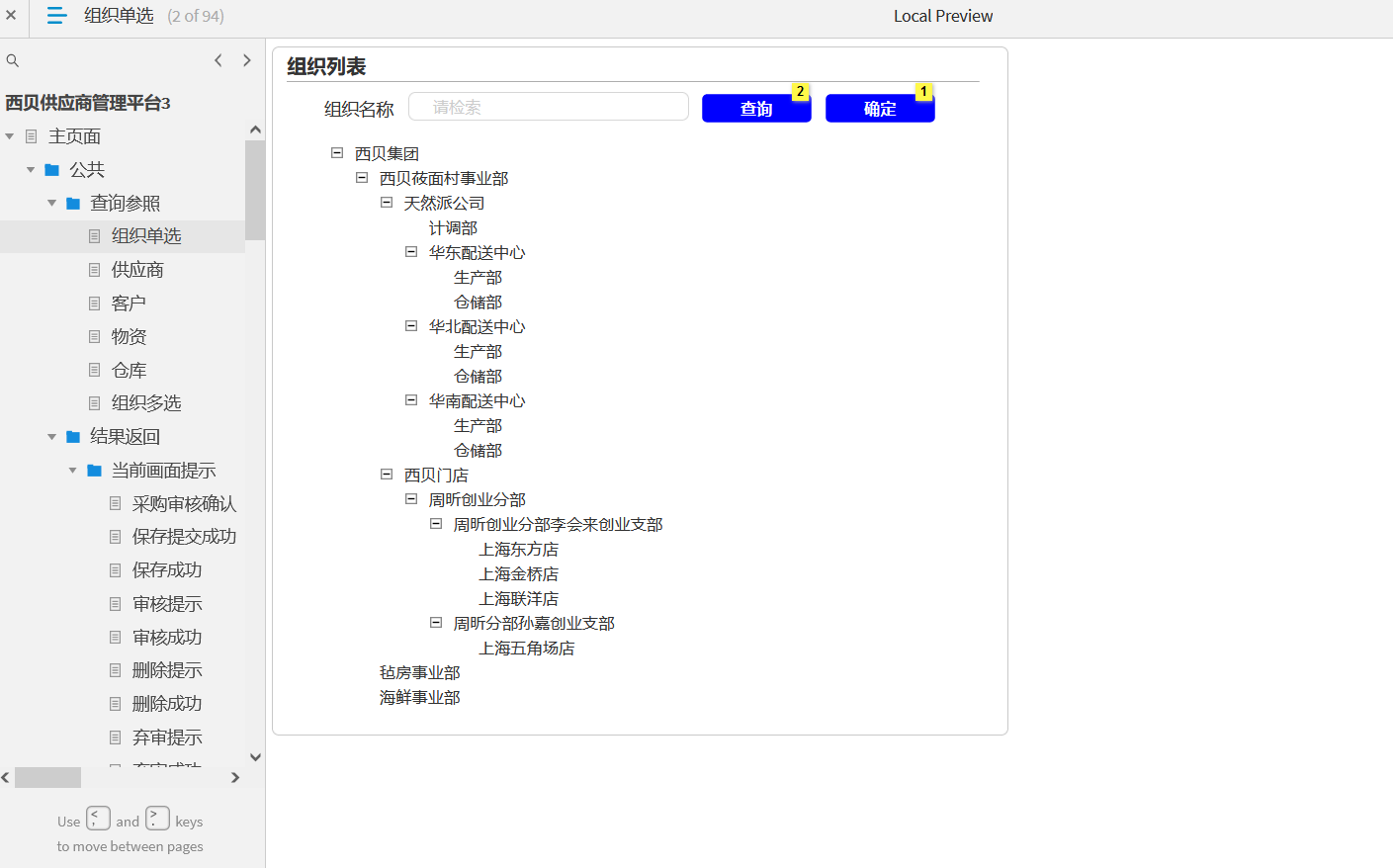Open the 审核成功 page

pos(167,638)
